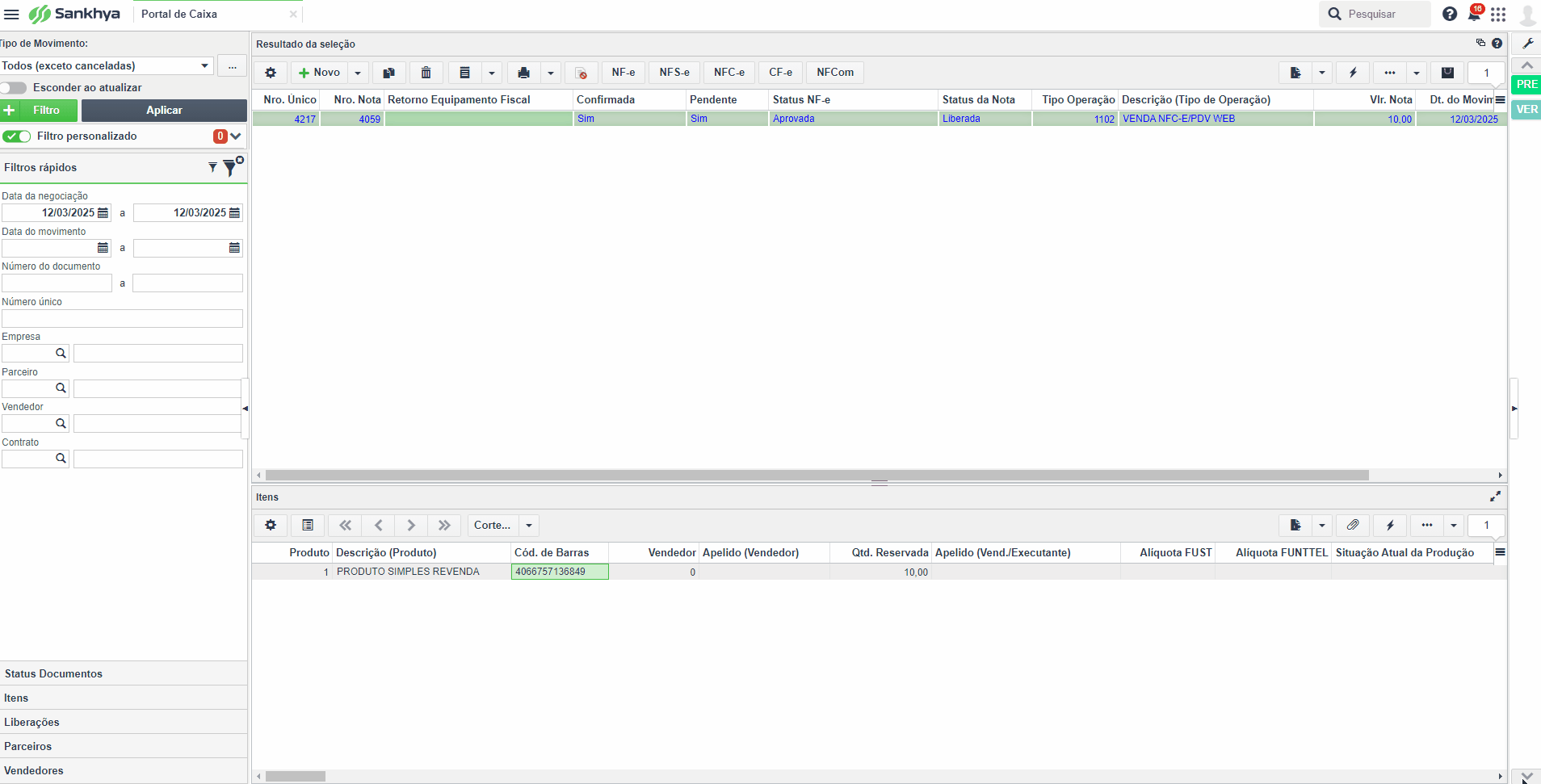Open the wrench configuration icon
This screenshot has height=784, width=1541.
(1528, 44)
